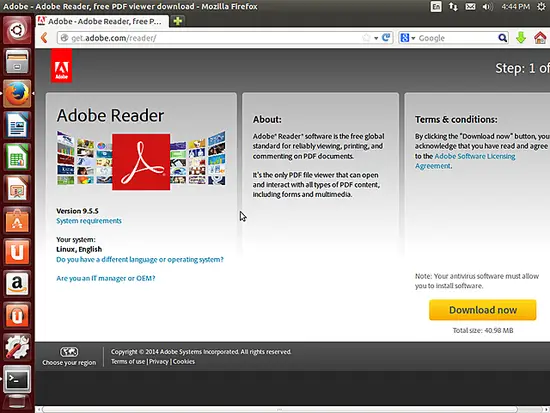Click Adobe Reader product image
The image size is (550, 413).
(x=141, y=162)
